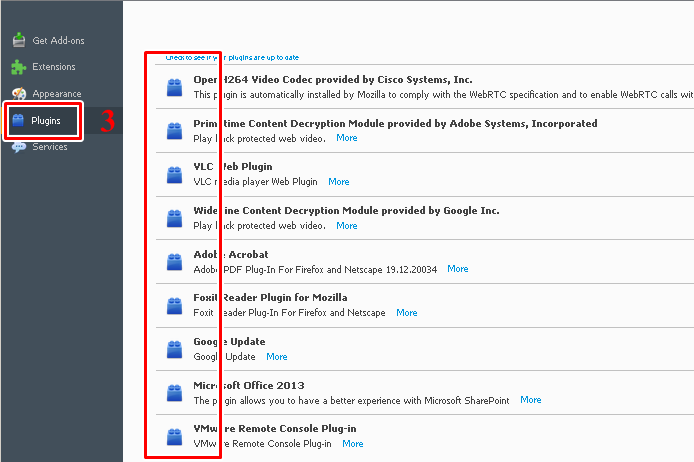694x462 pixels.
Task: Click the Adobe Acrobat plugin icon
Action: pos(174,262)
